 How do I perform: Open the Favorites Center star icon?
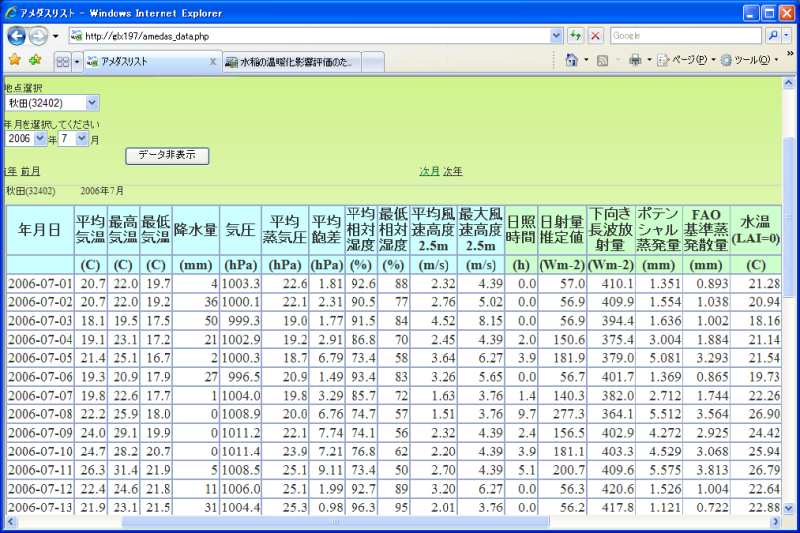[x=15, y=60]
